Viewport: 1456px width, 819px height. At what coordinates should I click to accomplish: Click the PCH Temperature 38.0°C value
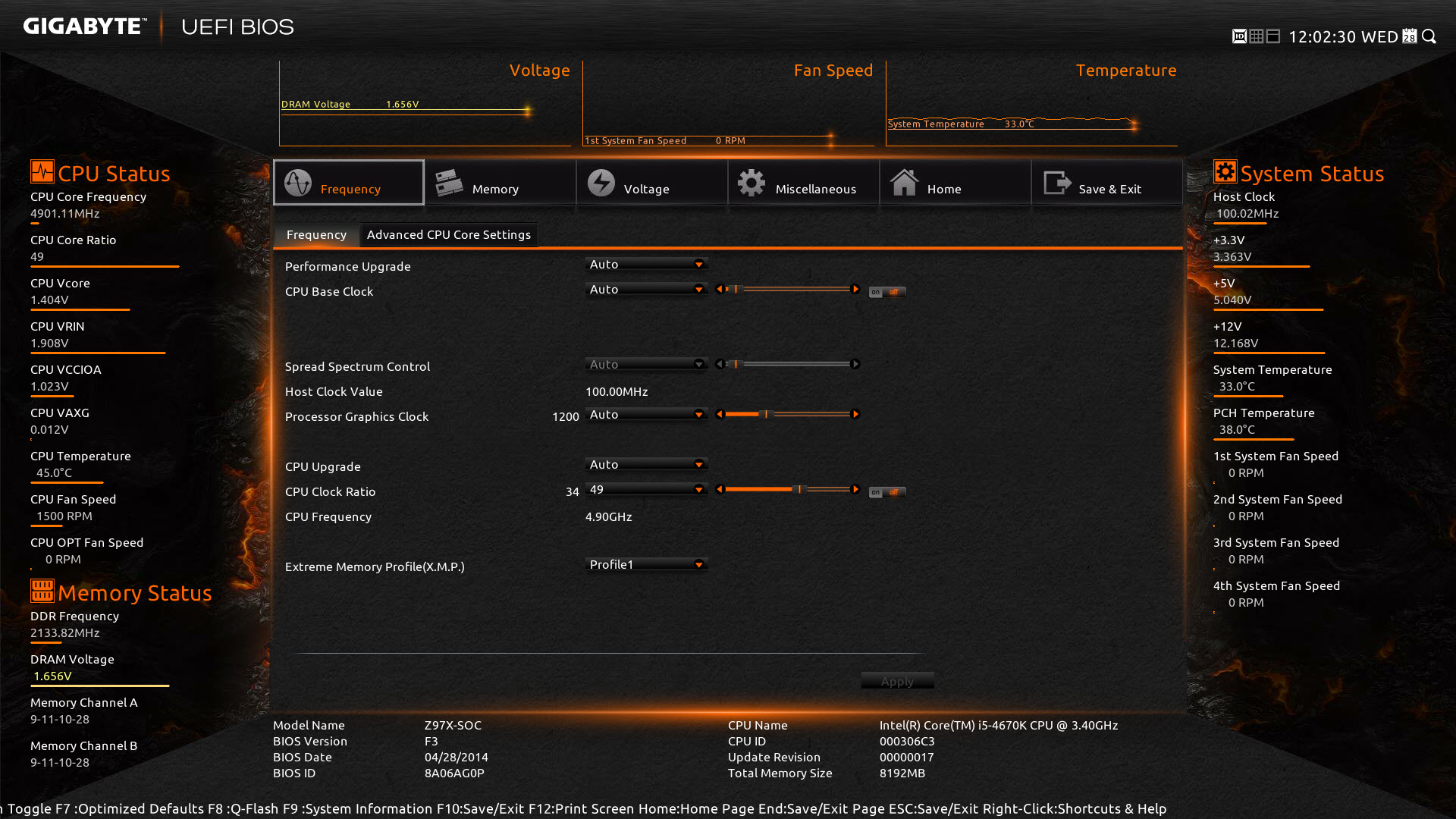pos(1237,430)
